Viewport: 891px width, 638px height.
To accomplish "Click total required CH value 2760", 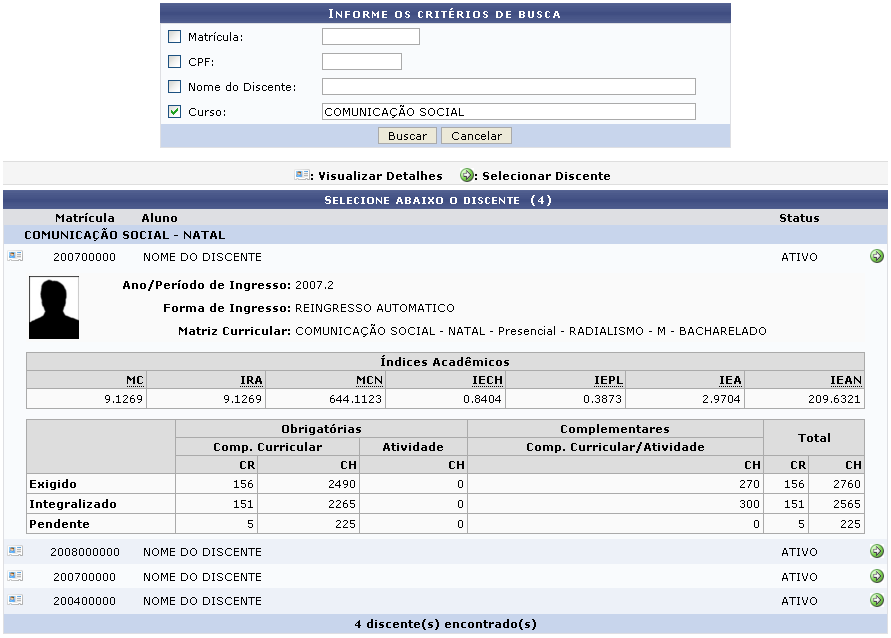I will (x=847, y=484).
